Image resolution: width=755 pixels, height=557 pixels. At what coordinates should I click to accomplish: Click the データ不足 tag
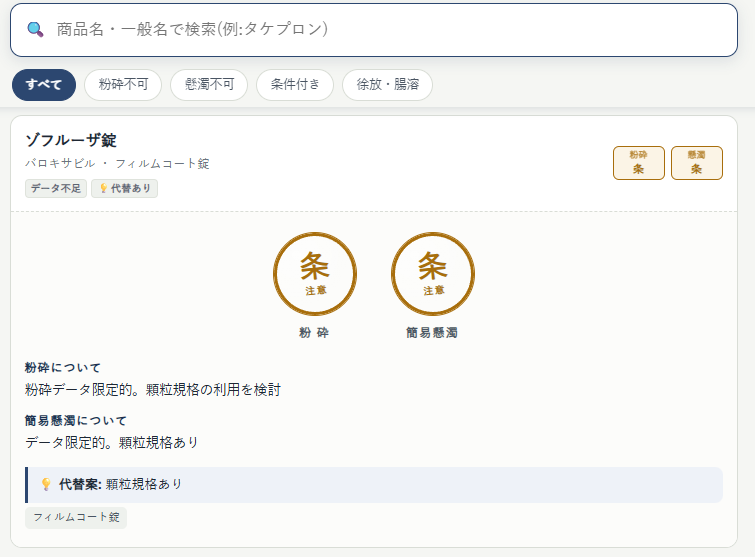tap(56, 188)
